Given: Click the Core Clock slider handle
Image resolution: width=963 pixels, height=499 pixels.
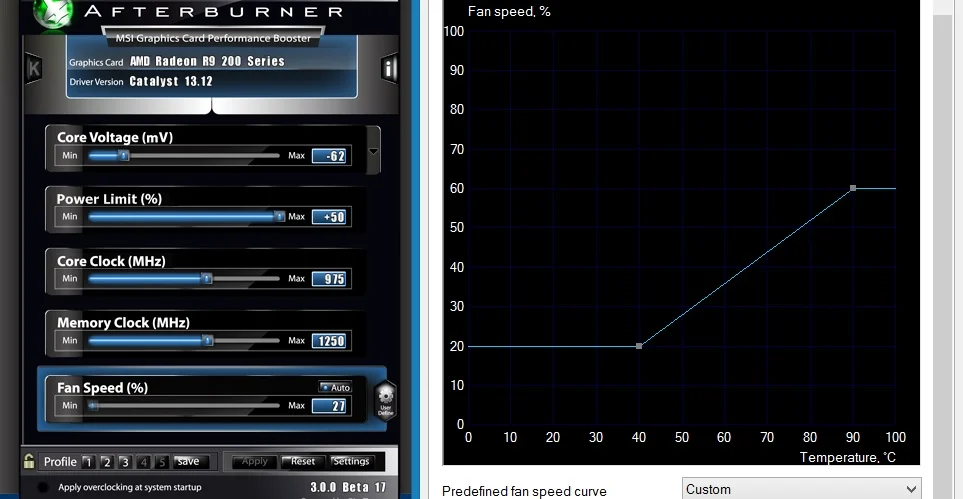Looking at the screenshot, I should pos(208,279).
